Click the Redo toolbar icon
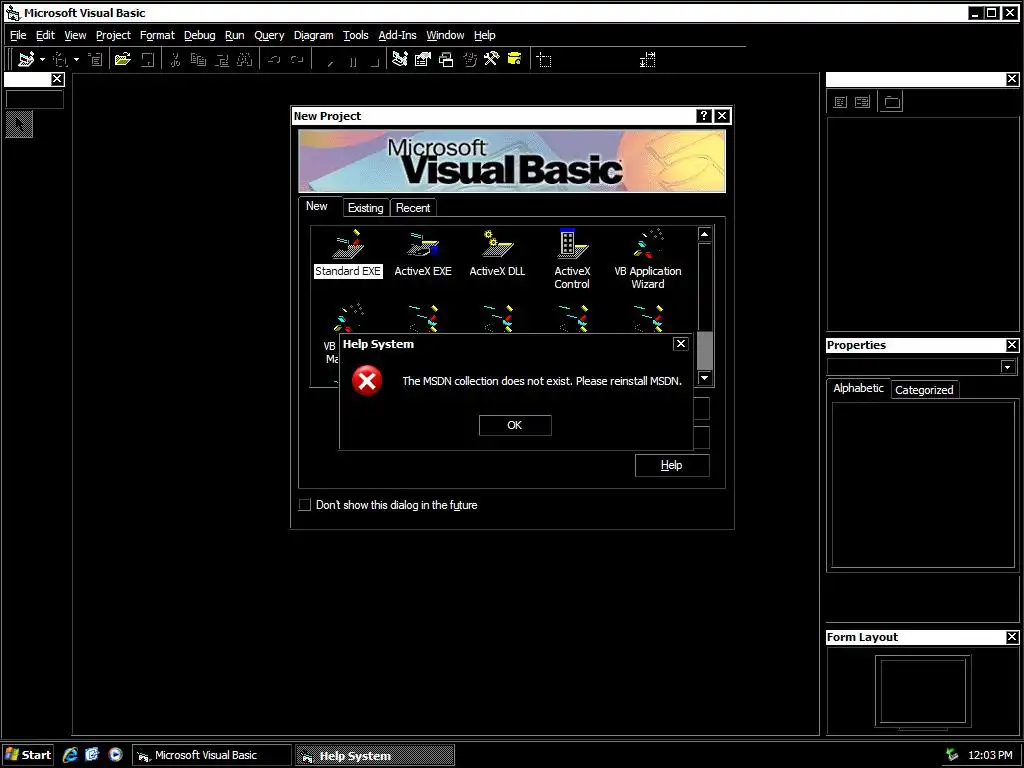1024x768 pixels. click(297, 59)
